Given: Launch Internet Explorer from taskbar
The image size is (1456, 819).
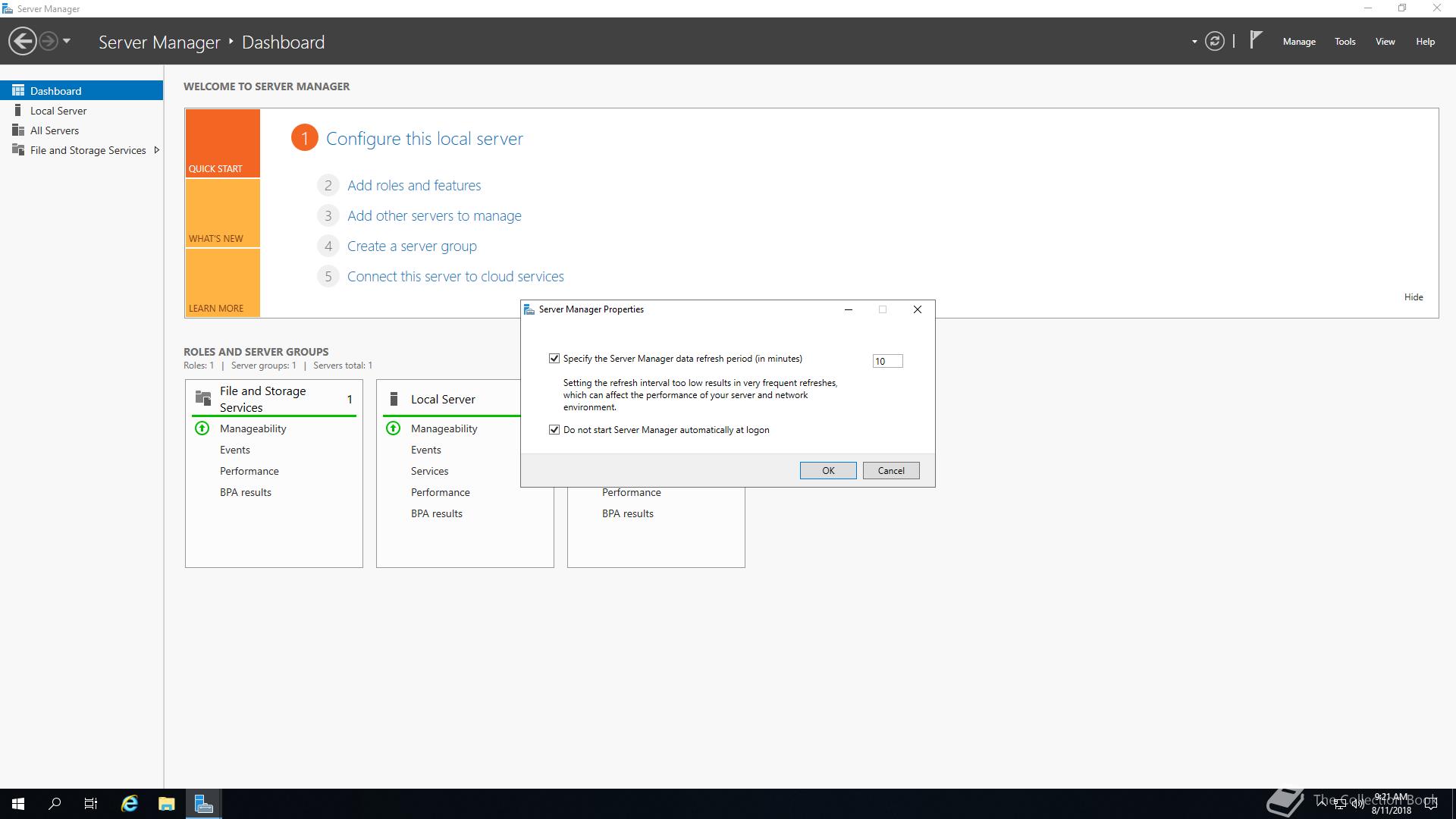Looking at the screenshot, I should (x=130, y=804).
